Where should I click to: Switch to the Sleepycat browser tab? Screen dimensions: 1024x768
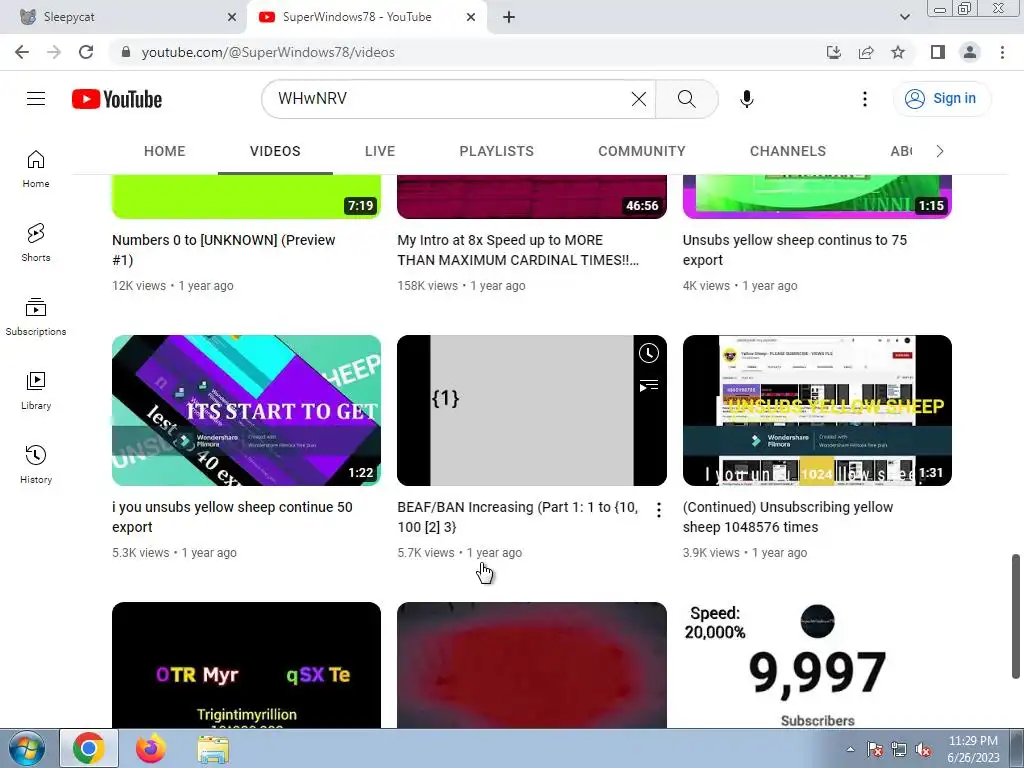(124, 17)
